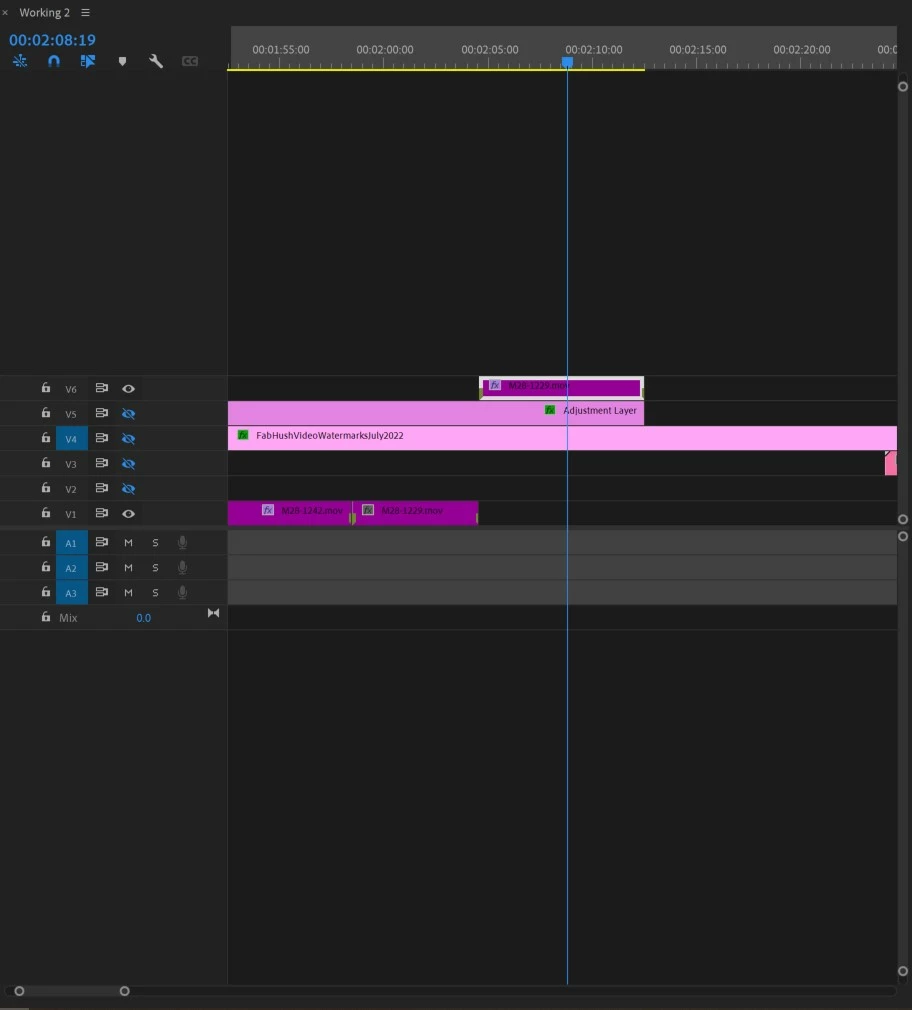Toggle V3 sync lock icon
Viewport: 912px width, 1010px height.
point(102,463)
